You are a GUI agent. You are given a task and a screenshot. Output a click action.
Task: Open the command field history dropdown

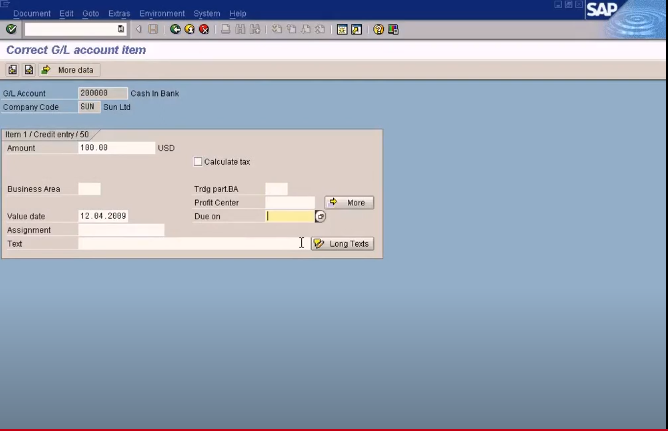121,29
